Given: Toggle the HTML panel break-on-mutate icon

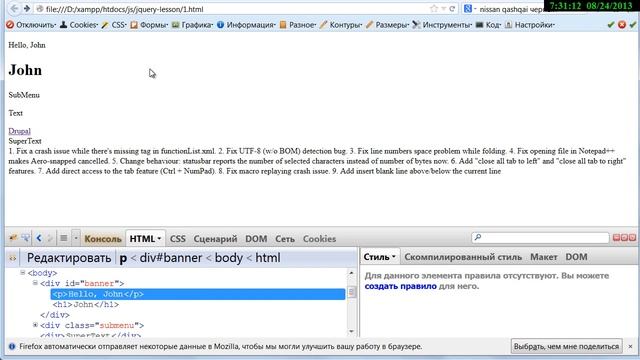Looking at the screenshot, I should (13, 258).
